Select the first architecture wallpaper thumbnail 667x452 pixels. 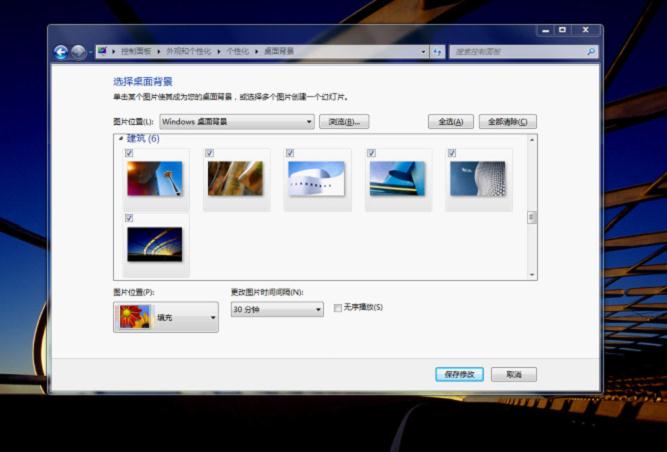click(154, 179)
